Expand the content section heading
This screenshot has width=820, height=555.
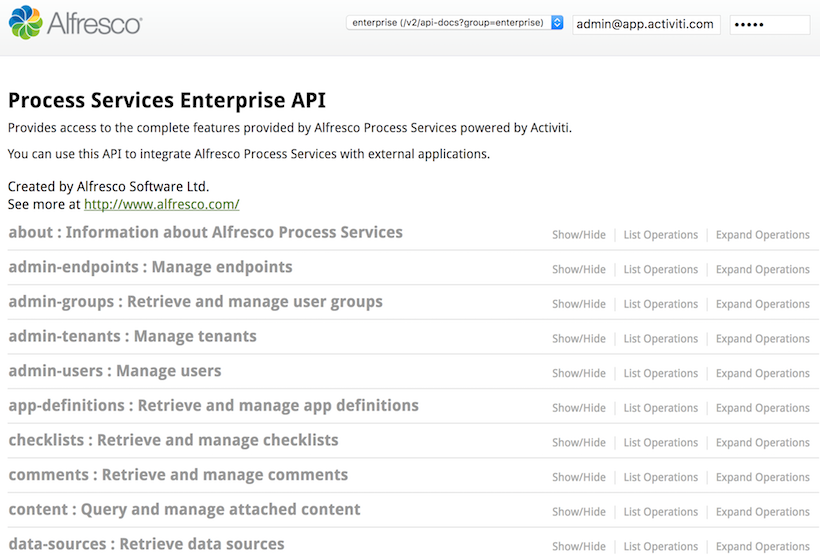tap(185, 509)
